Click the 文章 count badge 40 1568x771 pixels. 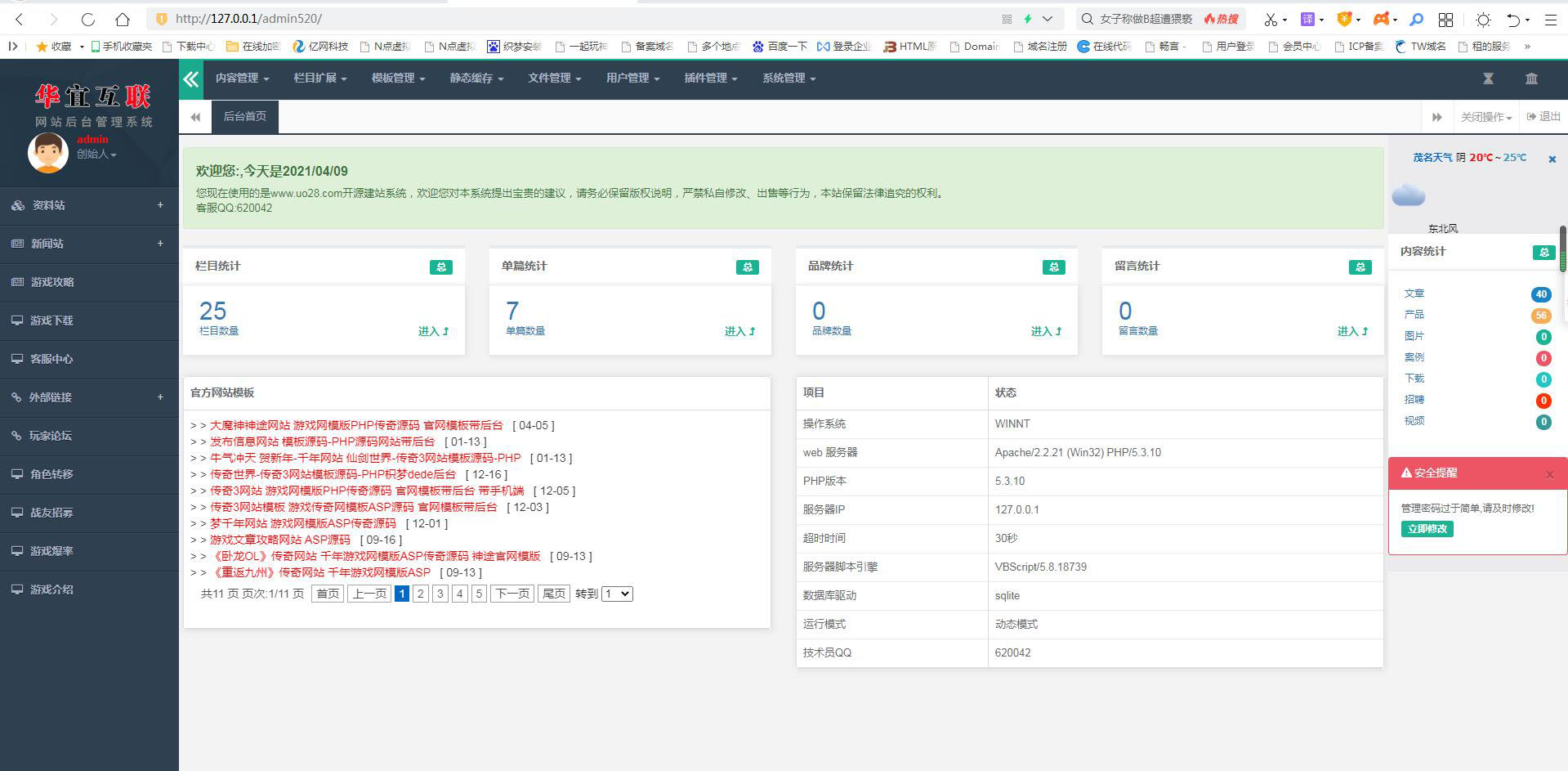[1541, 294]
